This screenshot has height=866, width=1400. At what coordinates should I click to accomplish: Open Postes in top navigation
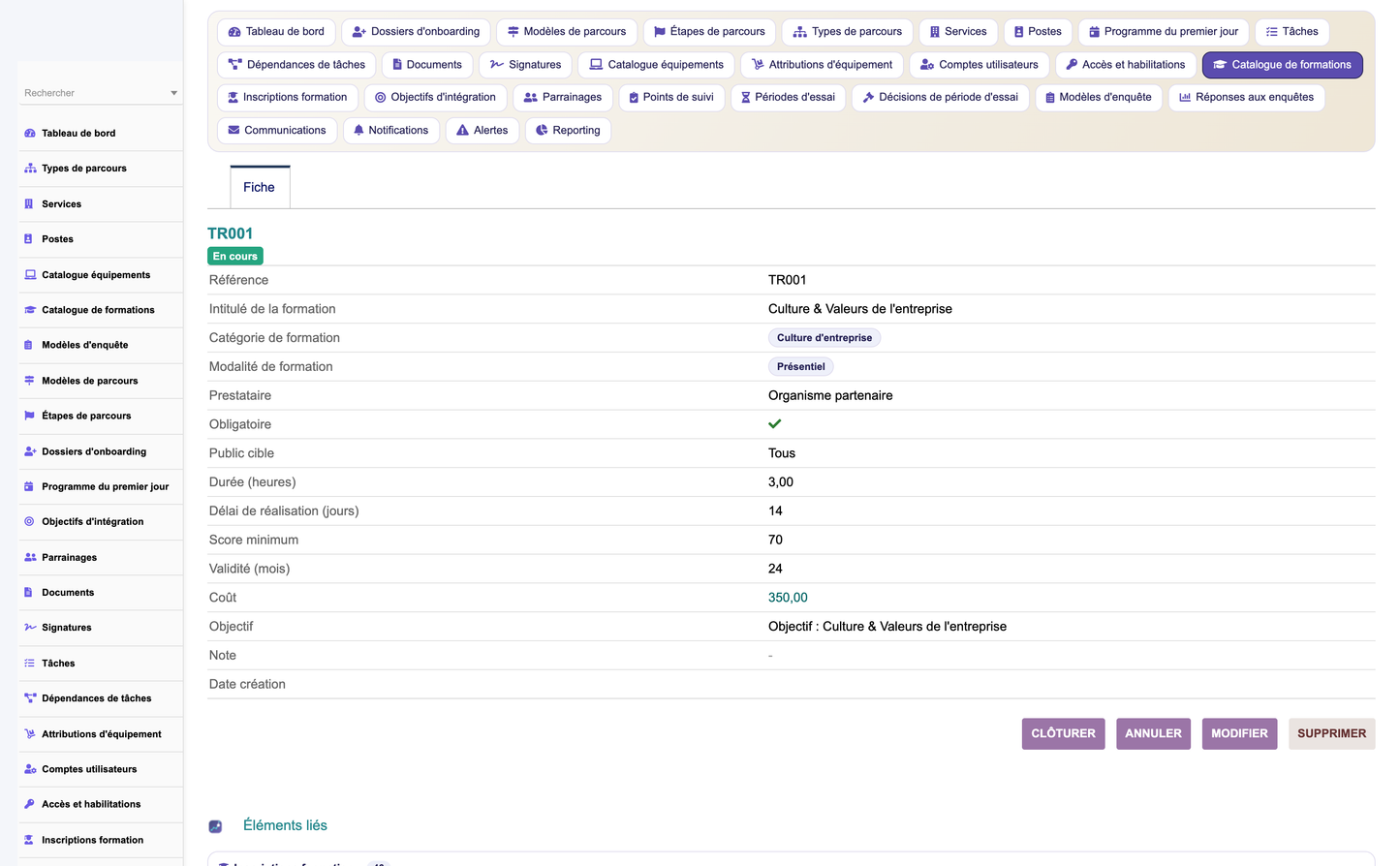[x=1038, y=32]
